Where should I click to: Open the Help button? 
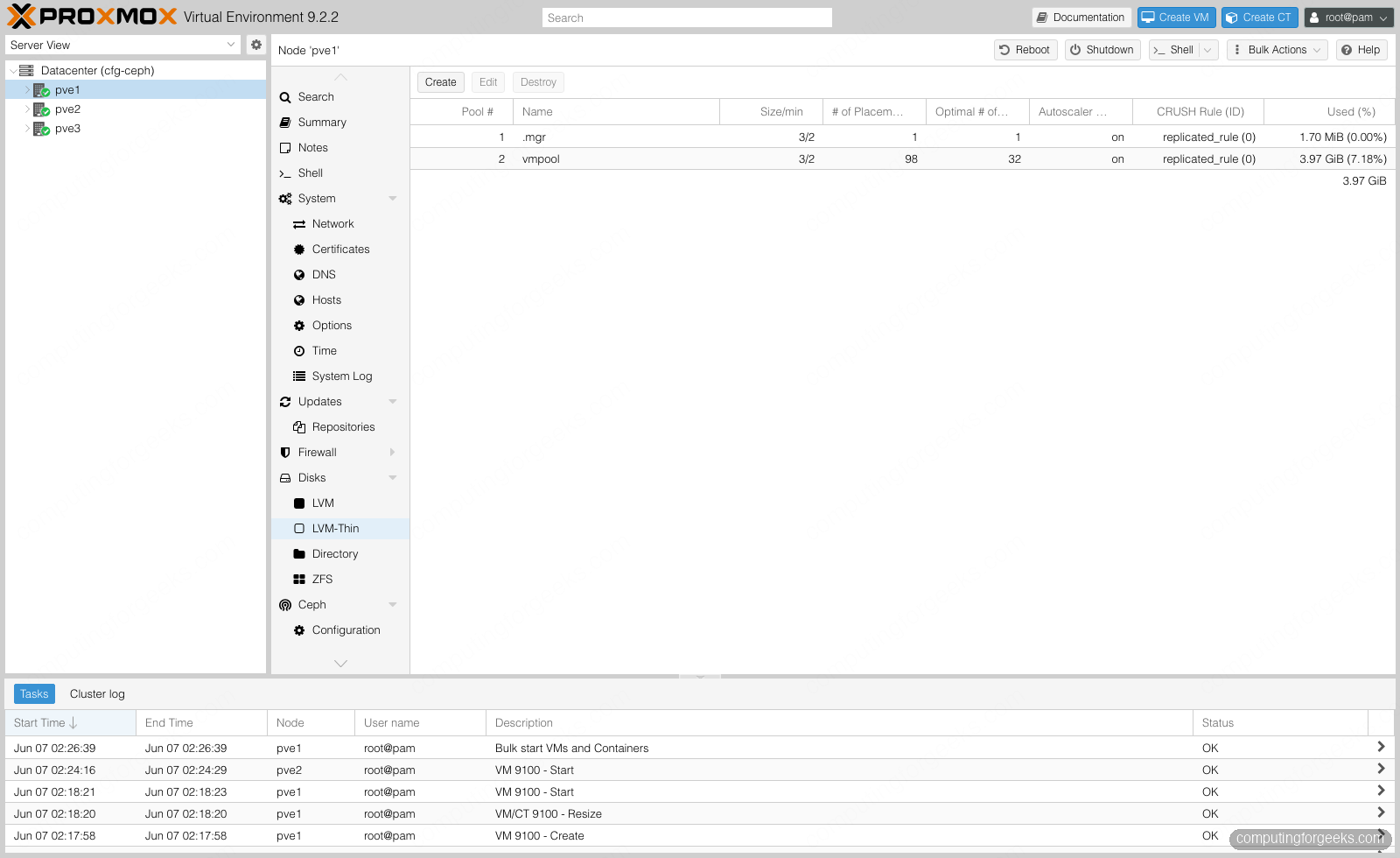click(1361, 50)
